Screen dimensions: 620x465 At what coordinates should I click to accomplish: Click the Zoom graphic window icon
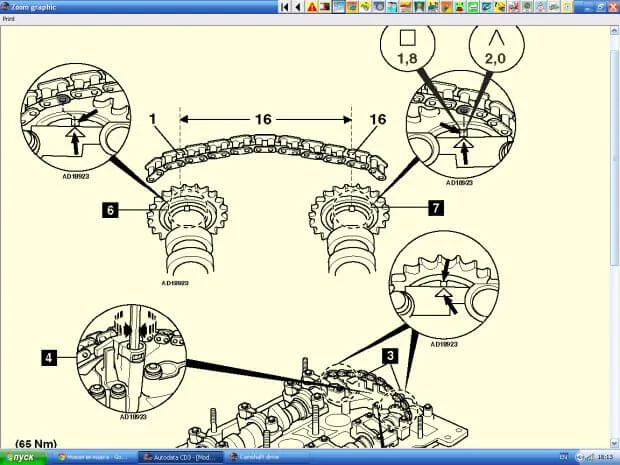click(5, 6)
